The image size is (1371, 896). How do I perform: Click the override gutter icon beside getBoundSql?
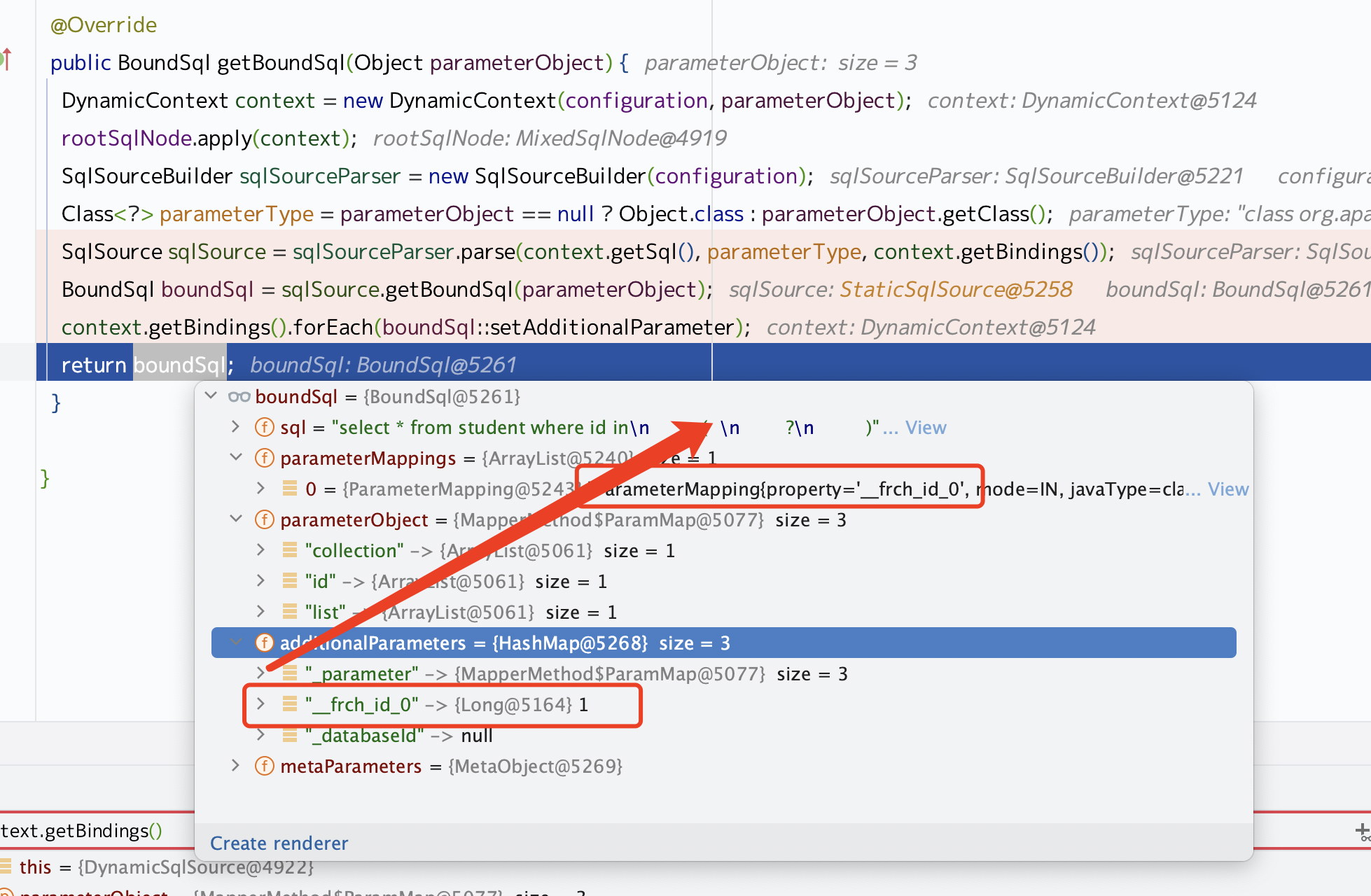coord(6,60)
